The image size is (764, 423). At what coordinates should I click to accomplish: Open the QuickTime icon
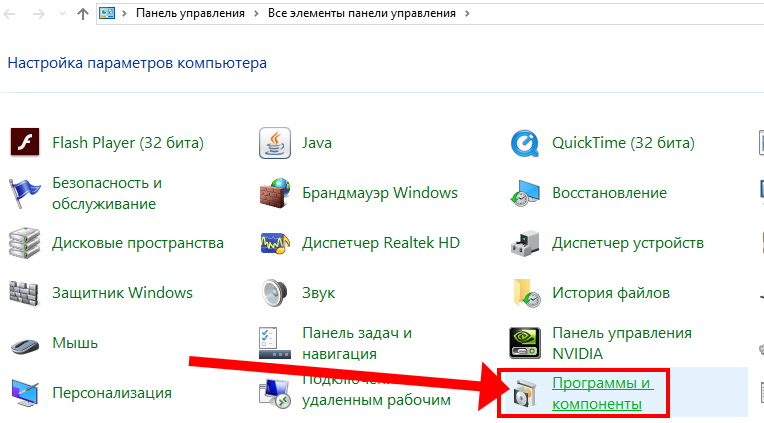(525, 143)
